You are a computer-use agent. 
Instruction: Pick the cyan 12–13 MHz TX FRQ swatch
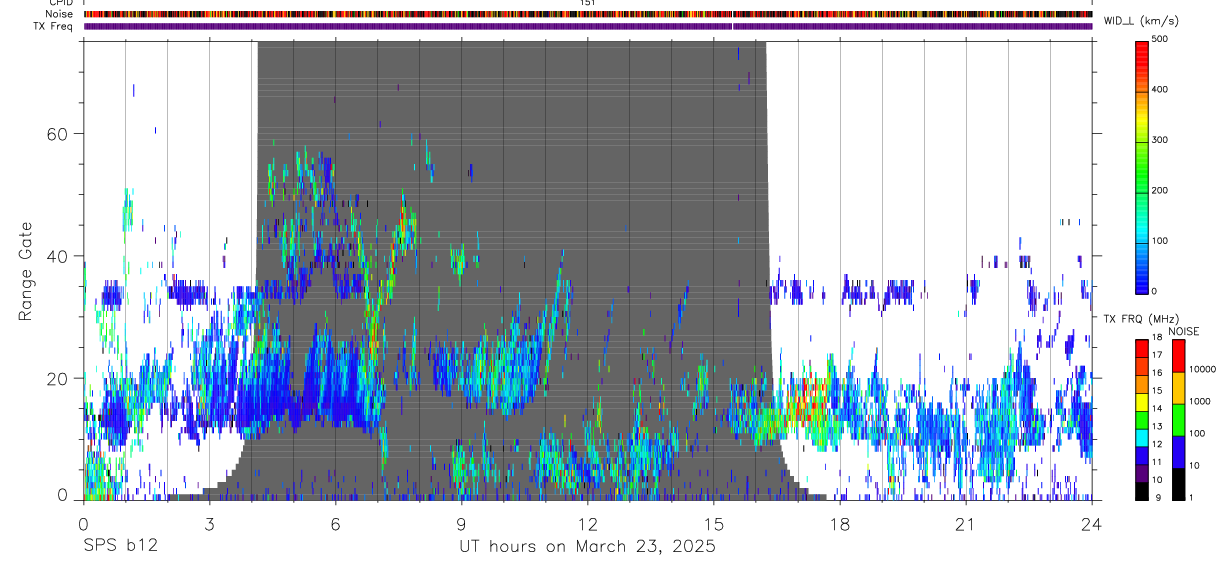coord(1141,436)
